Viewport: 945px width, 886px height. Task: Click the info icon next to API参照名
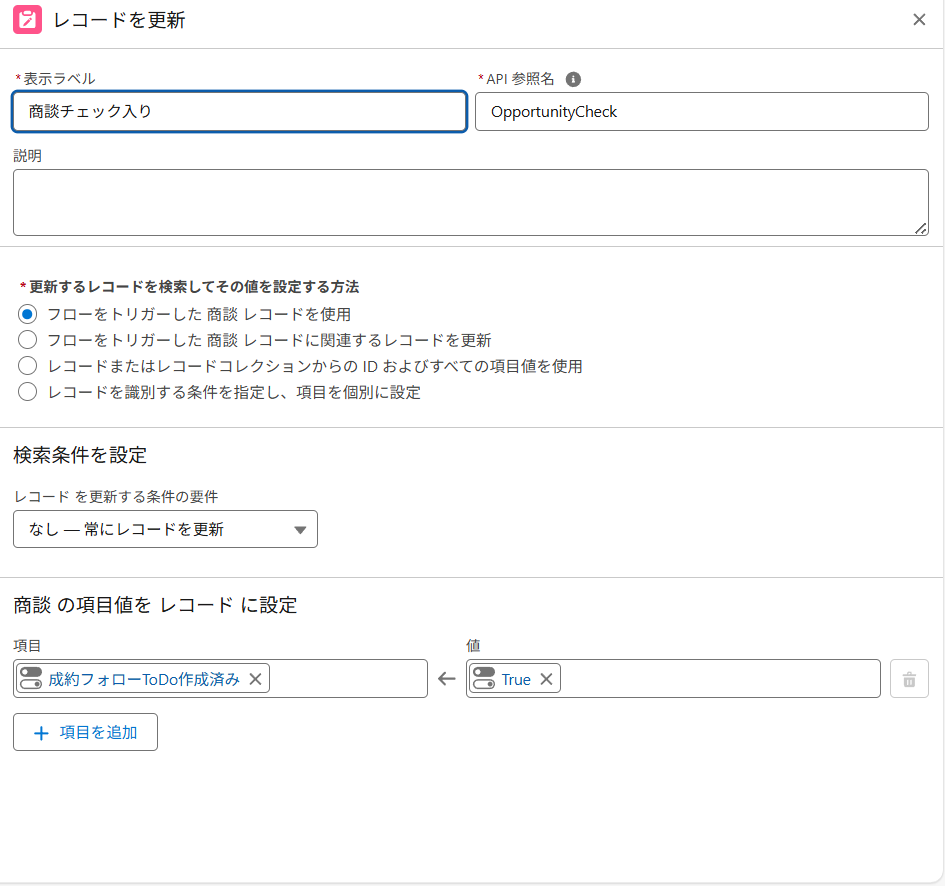tap(572, 79)
